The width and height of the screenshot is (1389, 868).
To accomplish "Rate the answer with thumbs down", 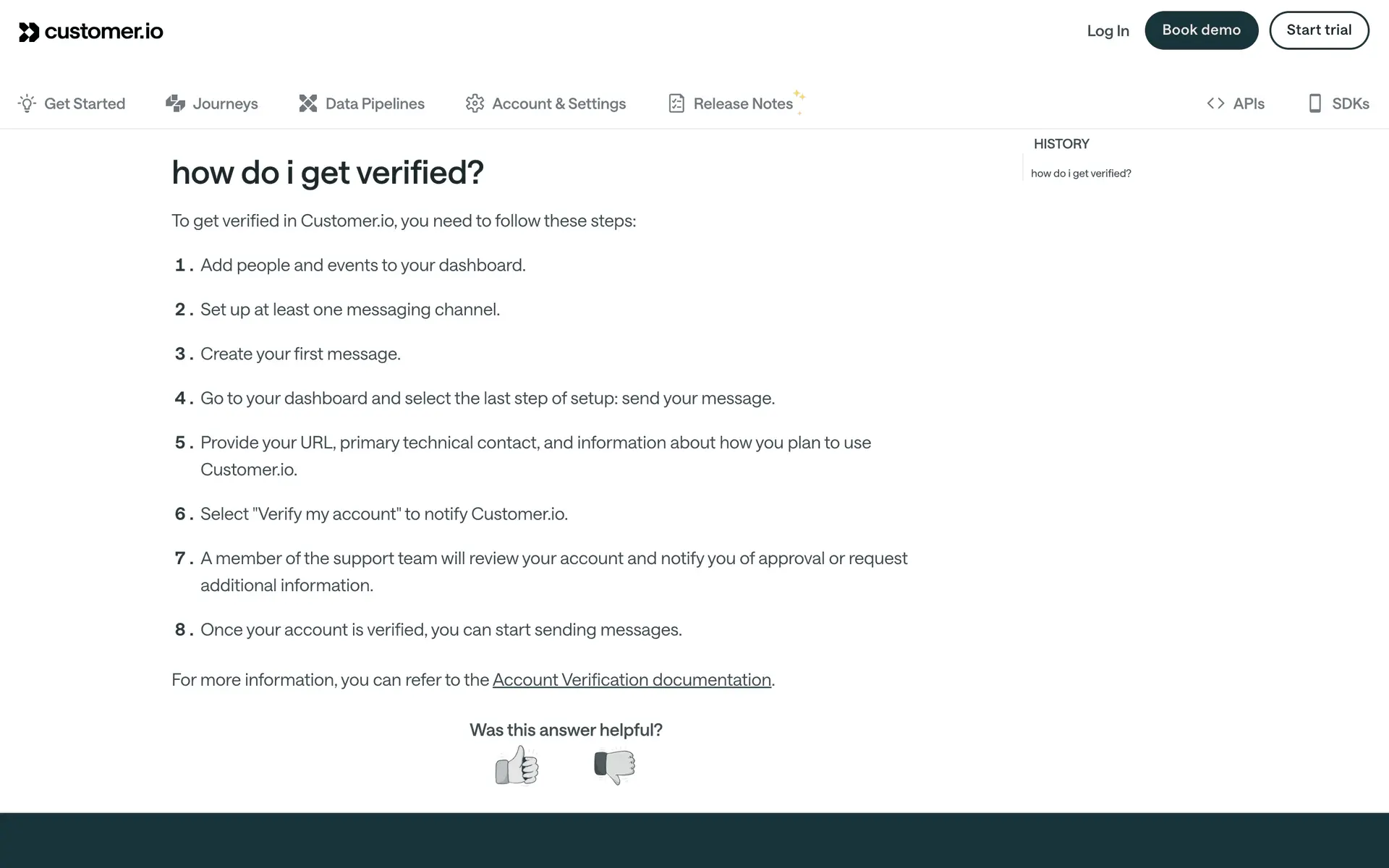I will [614, 766].
